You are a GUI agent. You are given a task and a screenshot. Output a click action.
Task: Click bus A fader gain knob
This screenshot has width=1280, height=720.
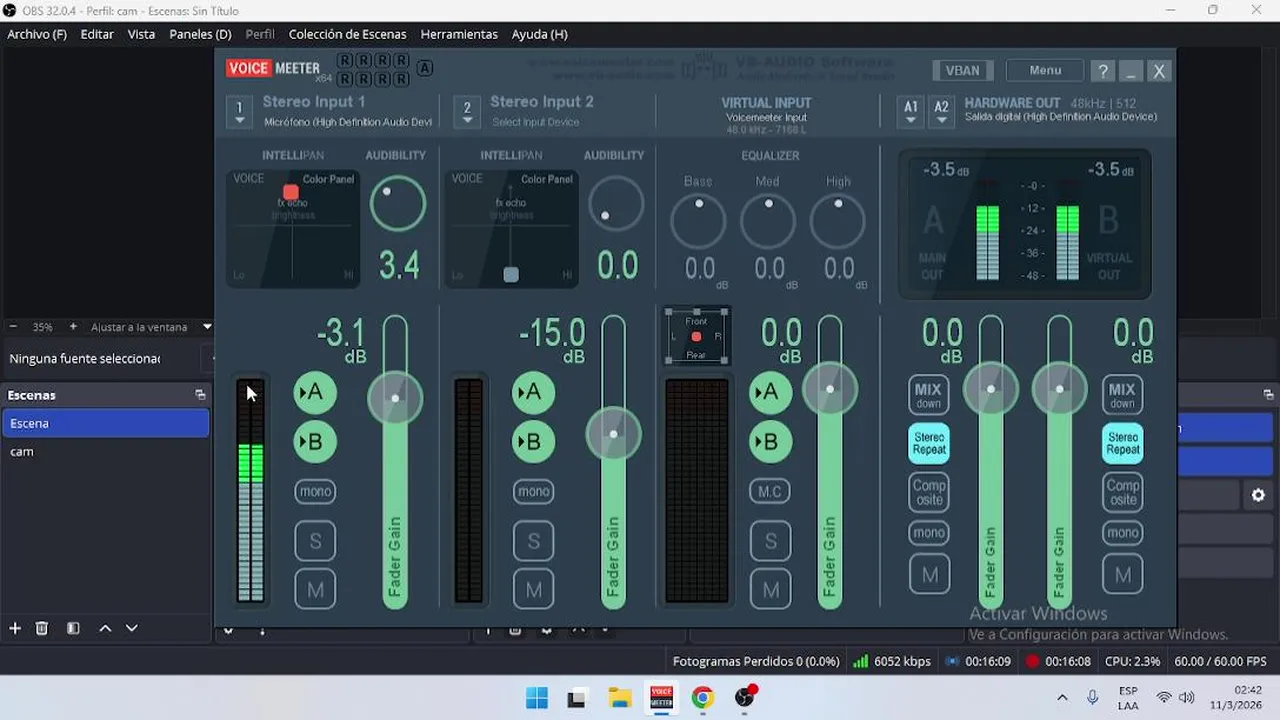coord(991,388)
